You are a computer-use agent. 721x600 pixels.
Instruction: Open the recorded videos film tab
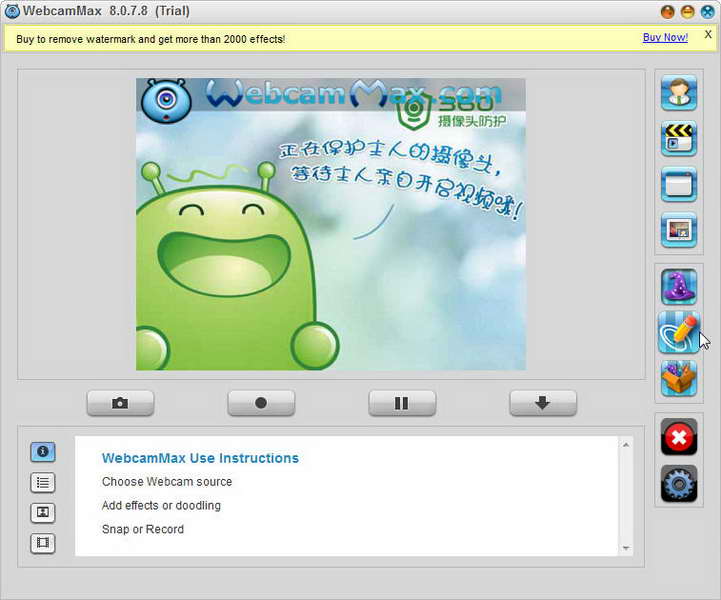point(43,543)
